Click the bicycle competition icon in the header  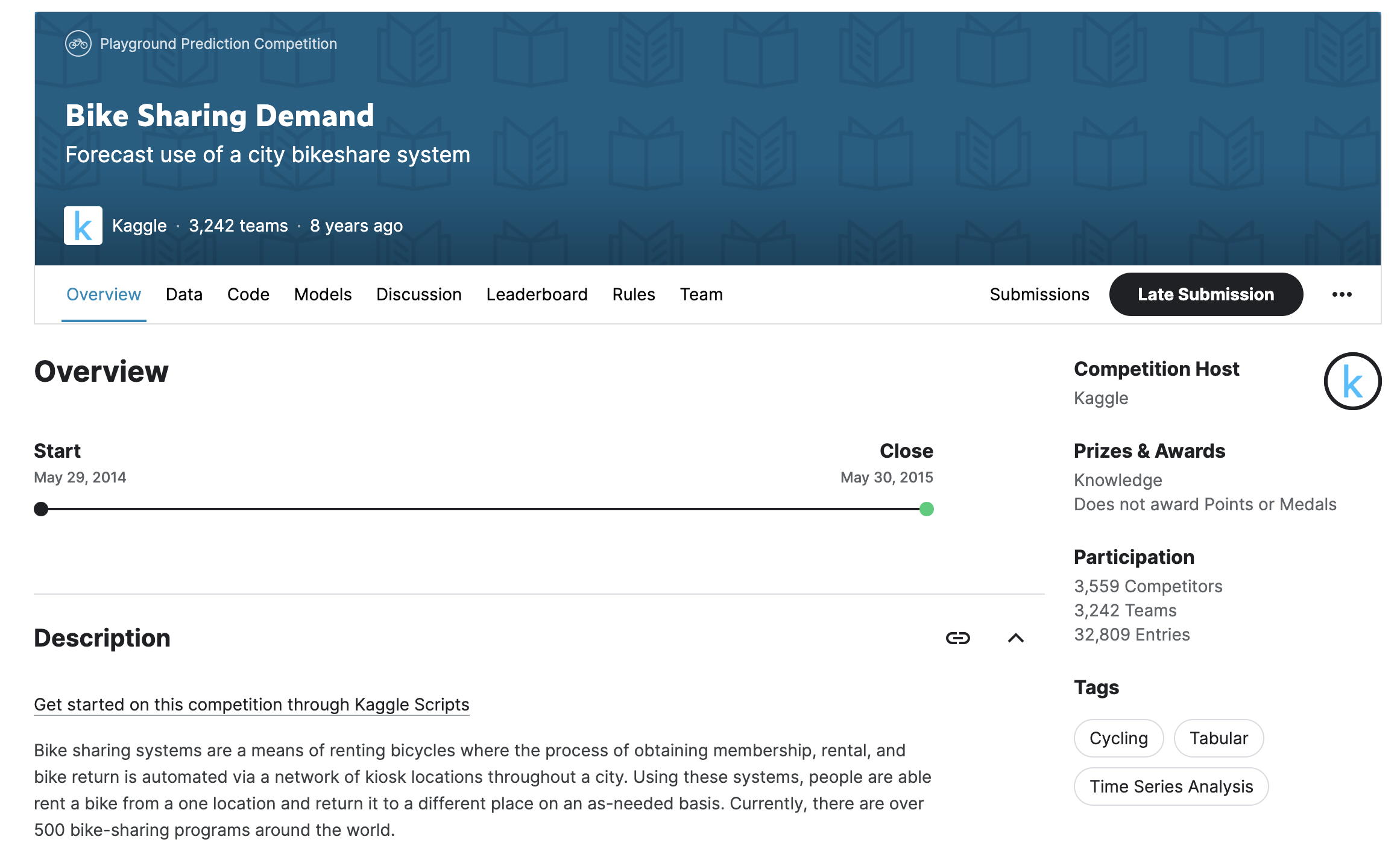click(78, 43)
